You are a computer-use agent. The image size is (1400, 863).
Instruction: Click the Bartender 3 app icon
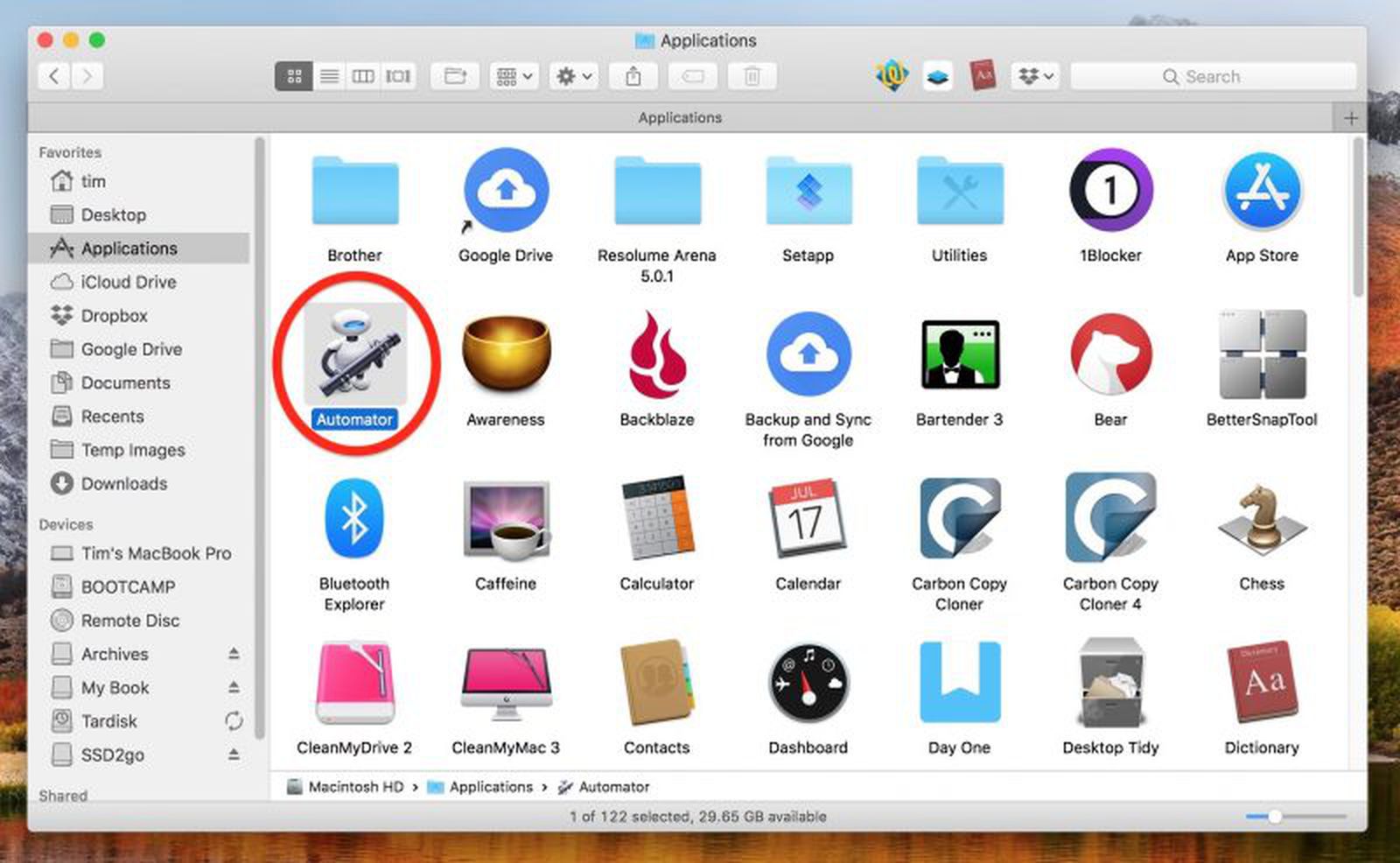point(959,356)
